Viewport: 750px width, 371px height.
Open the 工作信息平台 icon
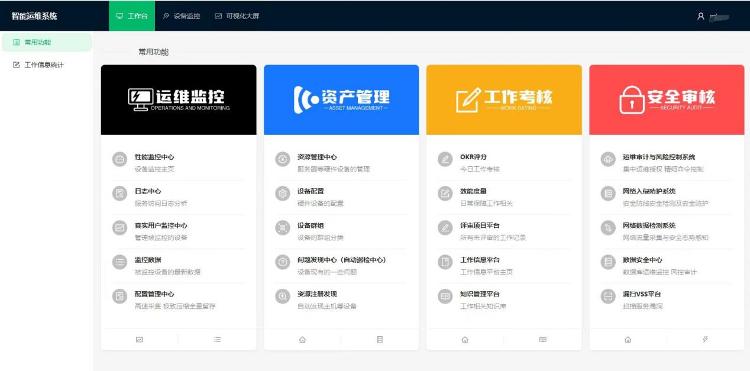pos(445,262)
